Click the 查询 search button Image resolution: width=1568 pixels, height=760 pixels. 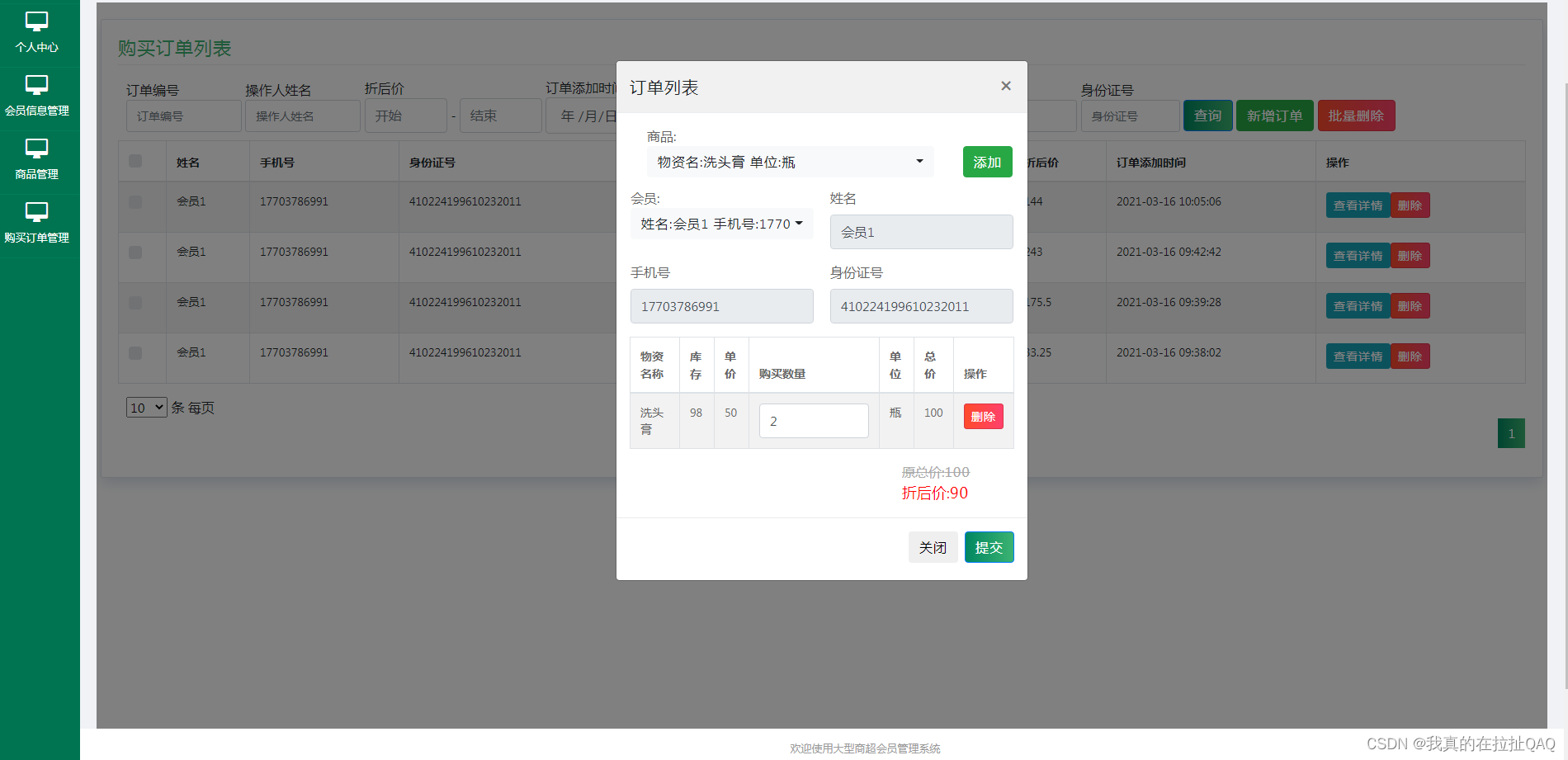pos(1207,116)
